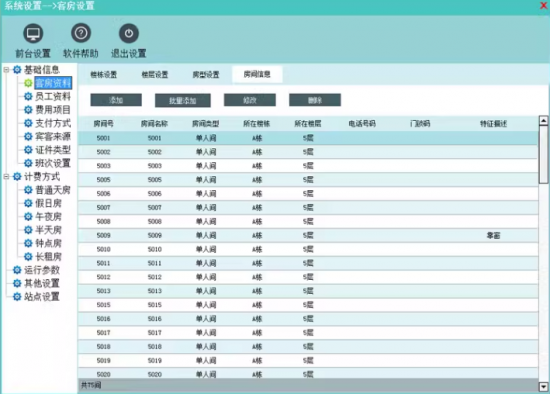This screenshot has width=550, height=394.
Task: Click the table scrollbar up arrow
Action: pos(543,121)
